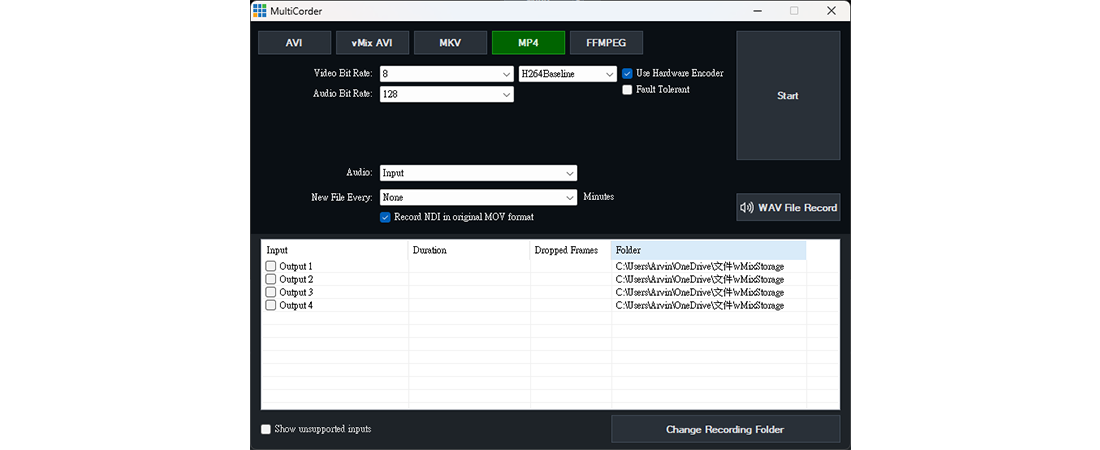Minimize the MultiCorder window
The image size is (1100, 450).
(758, 11)
